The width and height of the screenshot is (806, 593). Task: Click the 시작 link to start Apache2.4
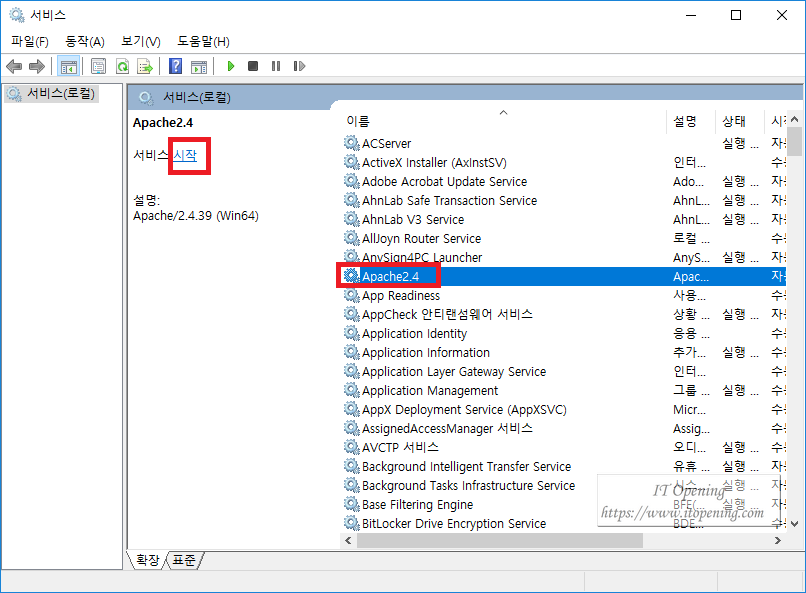point(186,155)
